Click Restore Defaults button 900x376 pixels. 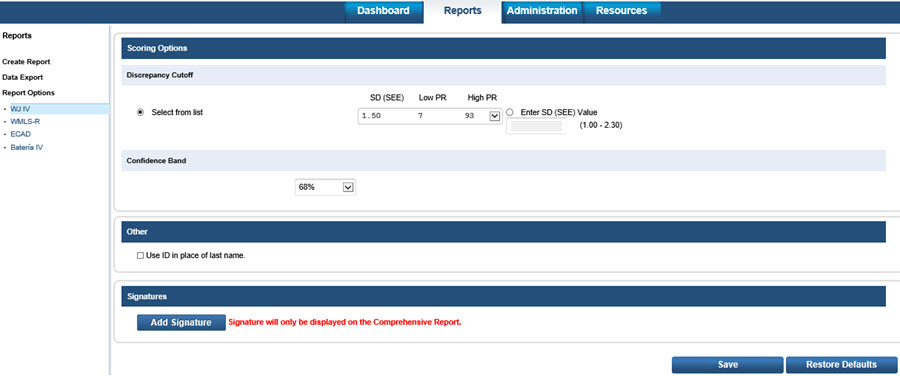[x=841, y=365]
